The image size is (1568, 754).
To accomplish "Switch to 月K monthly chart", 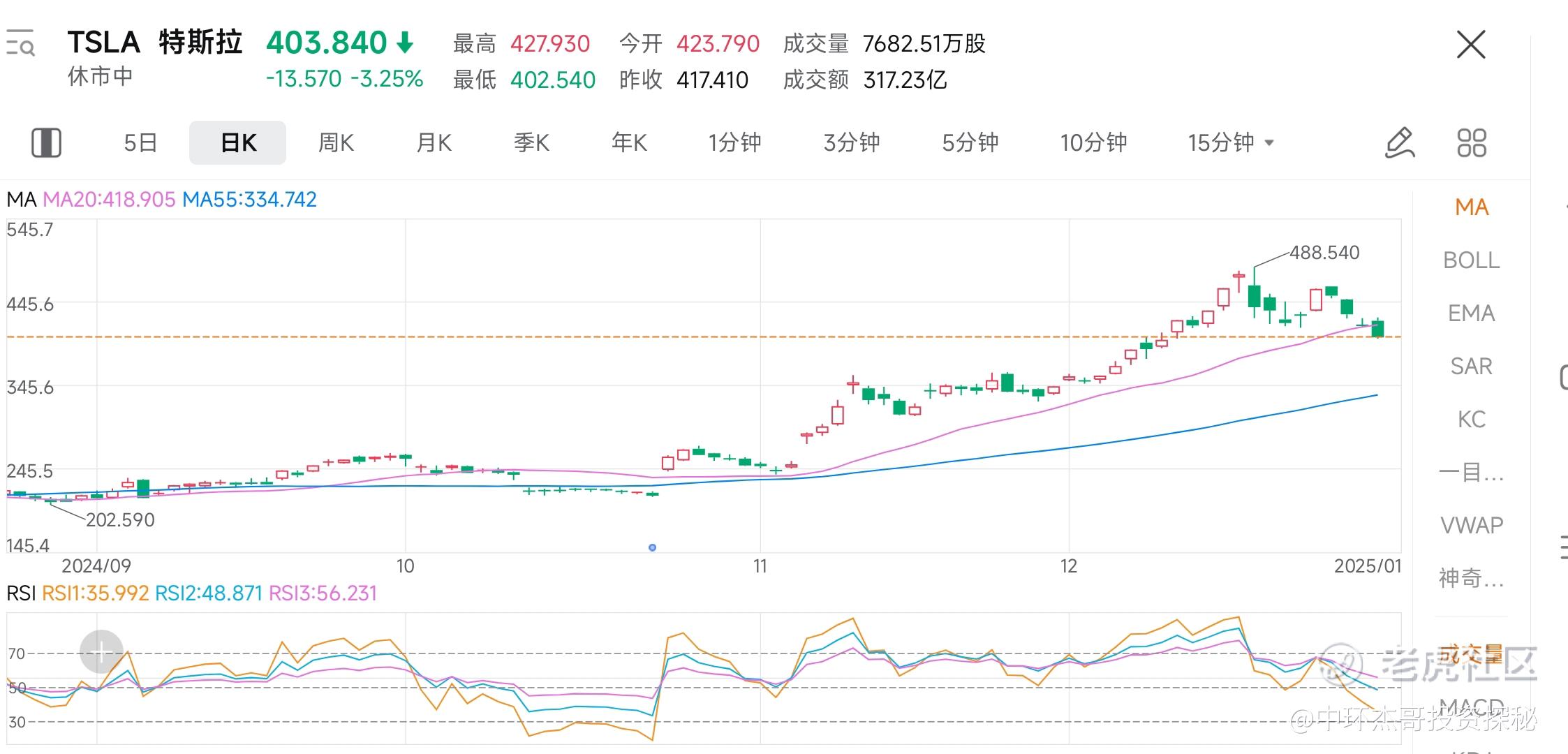I will (x=434, y=142).
